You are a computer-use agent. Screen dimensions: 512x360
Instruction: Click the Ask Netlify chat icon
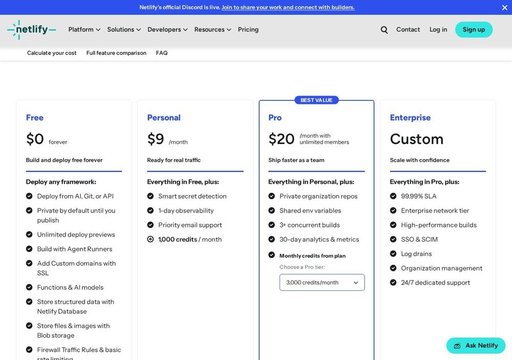pyautogui.click(x=457, y=346)
